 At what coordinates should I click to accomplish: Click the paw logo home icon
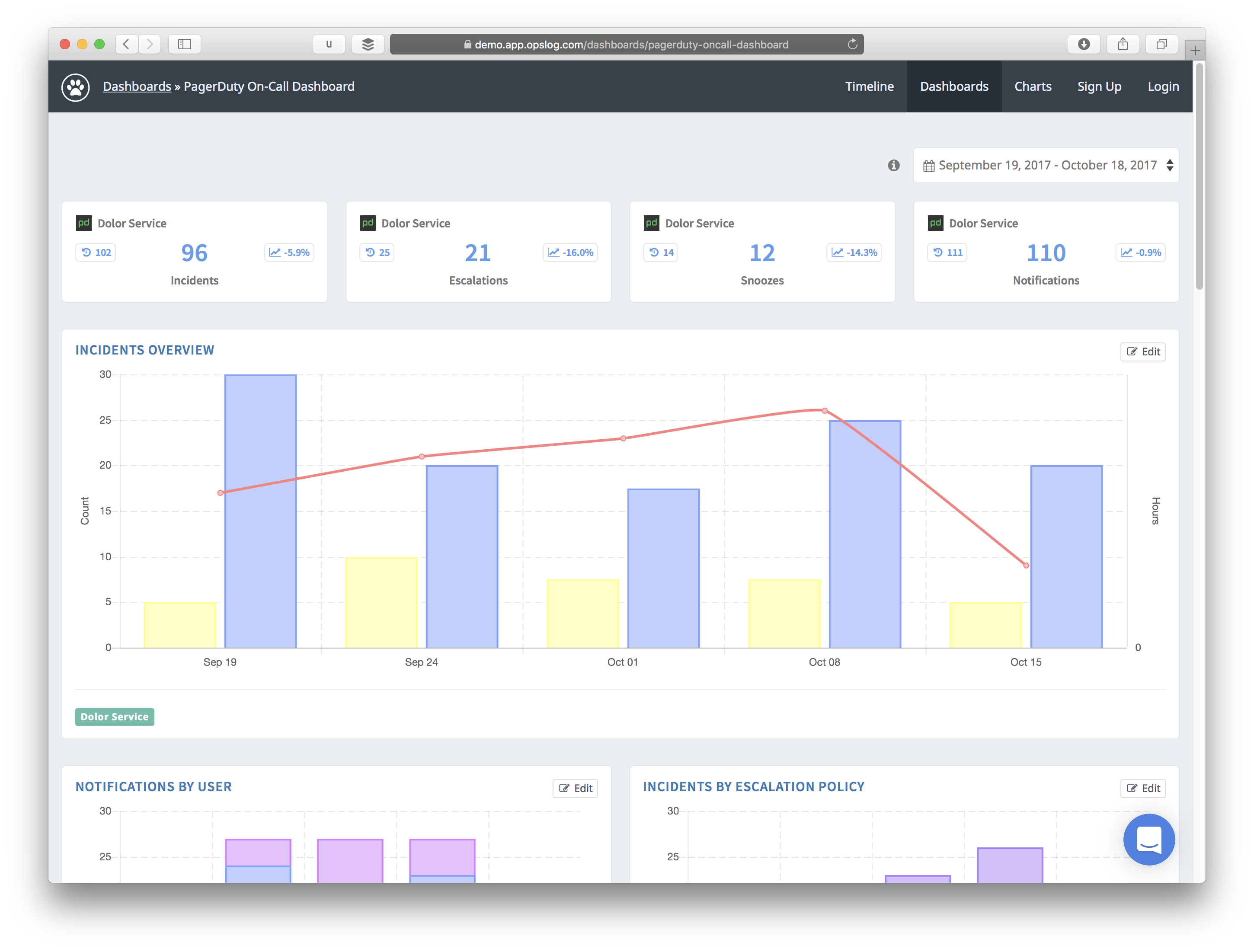point(75,87)
